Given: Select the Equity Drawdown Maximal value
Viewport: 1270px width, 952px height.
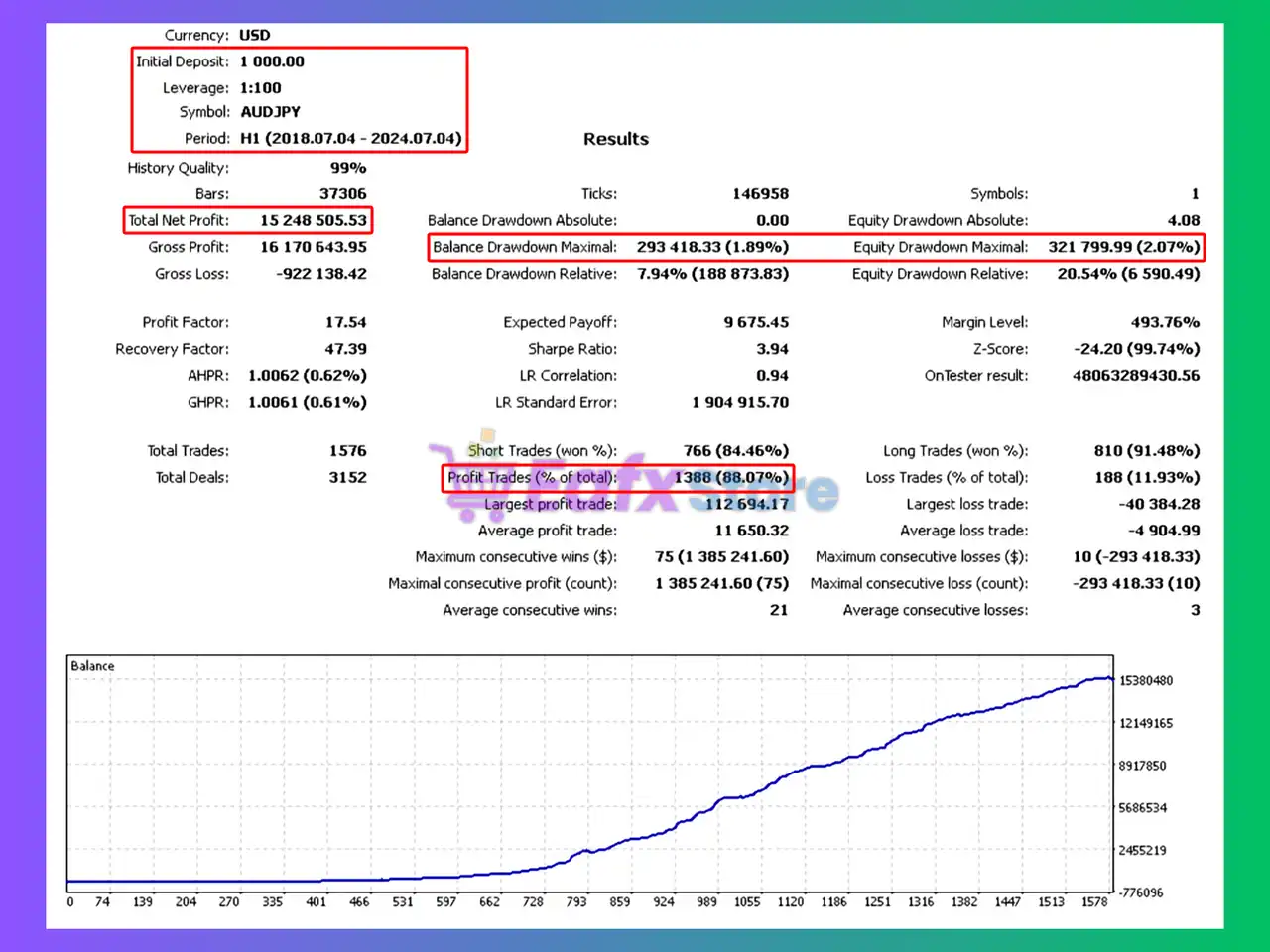Looking at the screenshot, I should [1123, 247].
